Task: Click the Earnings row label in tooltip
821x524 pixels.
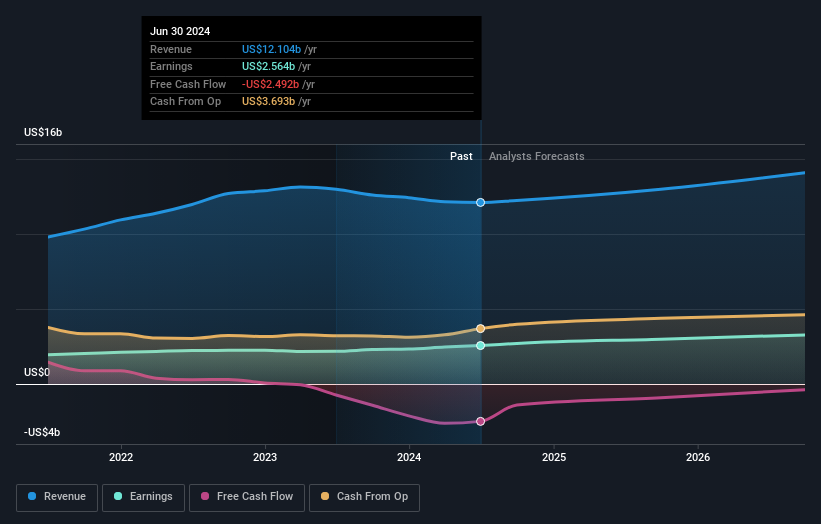Action: 171,66
